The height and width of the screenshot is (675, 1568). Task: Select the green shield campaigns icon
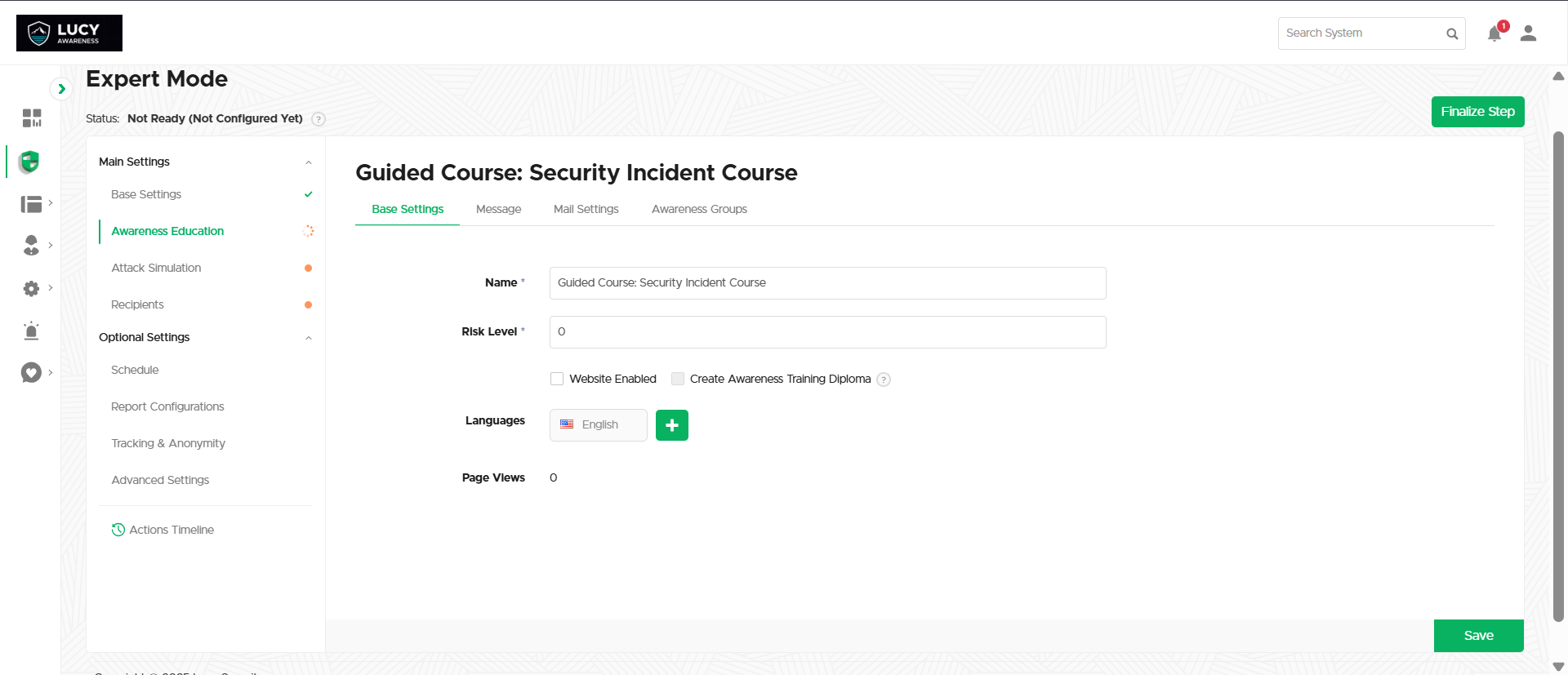tap(30, 162)
